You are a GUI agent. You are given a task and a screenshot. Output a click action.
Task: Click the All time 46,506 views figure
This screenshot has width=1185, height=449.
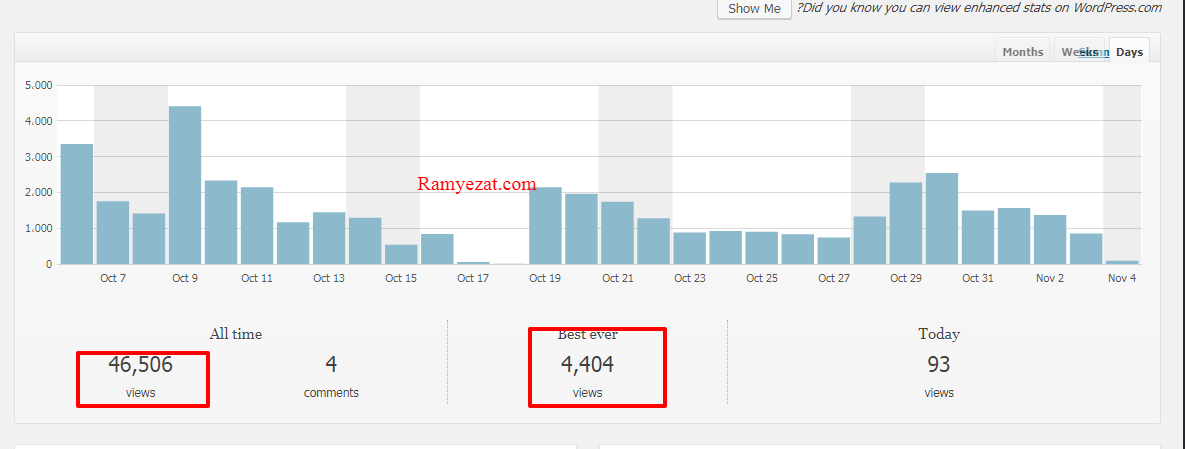point(141,365)
